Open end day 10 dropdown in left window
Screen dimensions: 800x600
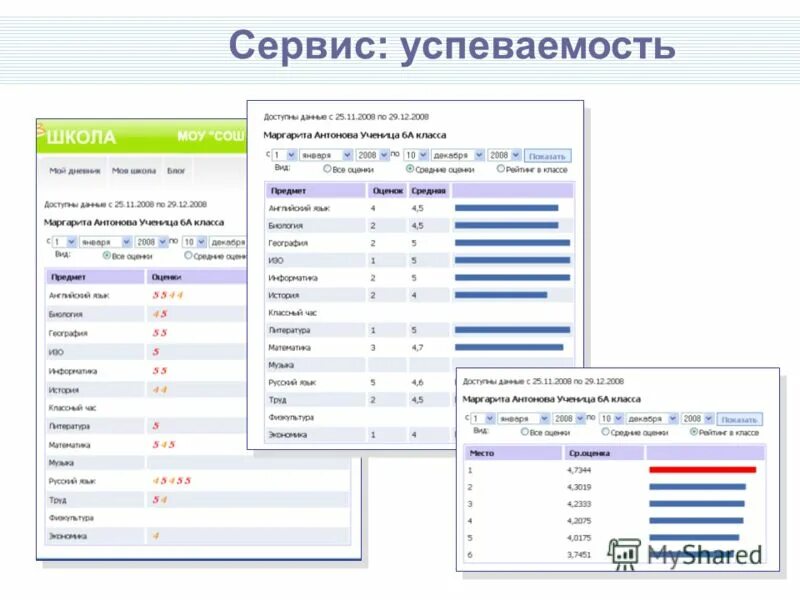pos(194,242)
